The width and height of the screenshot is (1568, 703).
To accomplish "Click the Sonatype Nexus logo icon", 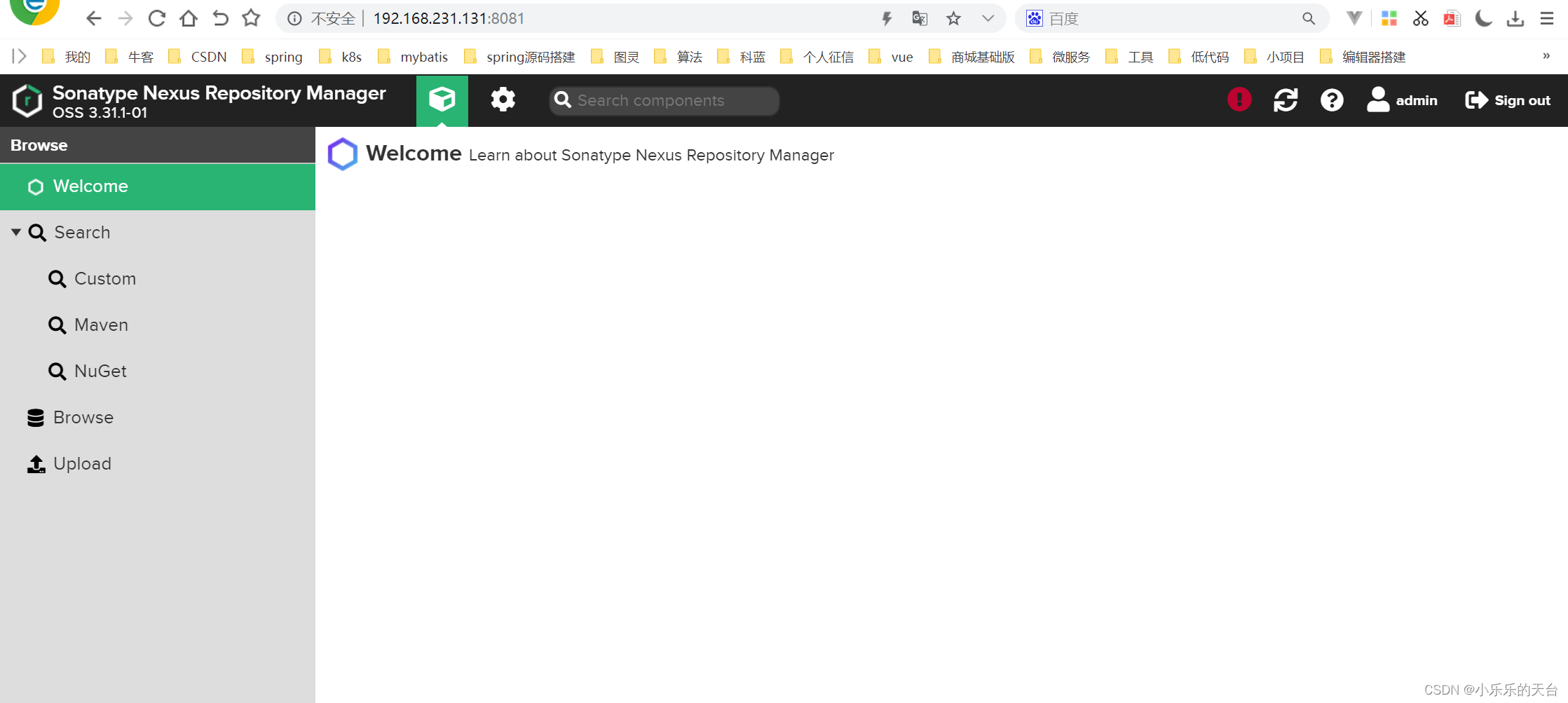I will (x=27, y=100).
